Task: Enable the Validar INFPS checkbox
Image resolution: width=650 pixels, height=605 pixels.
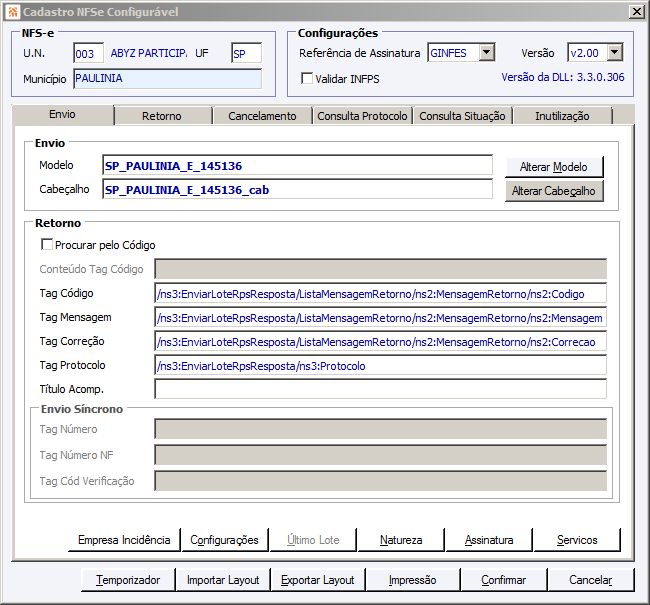Action: [307, 78]
